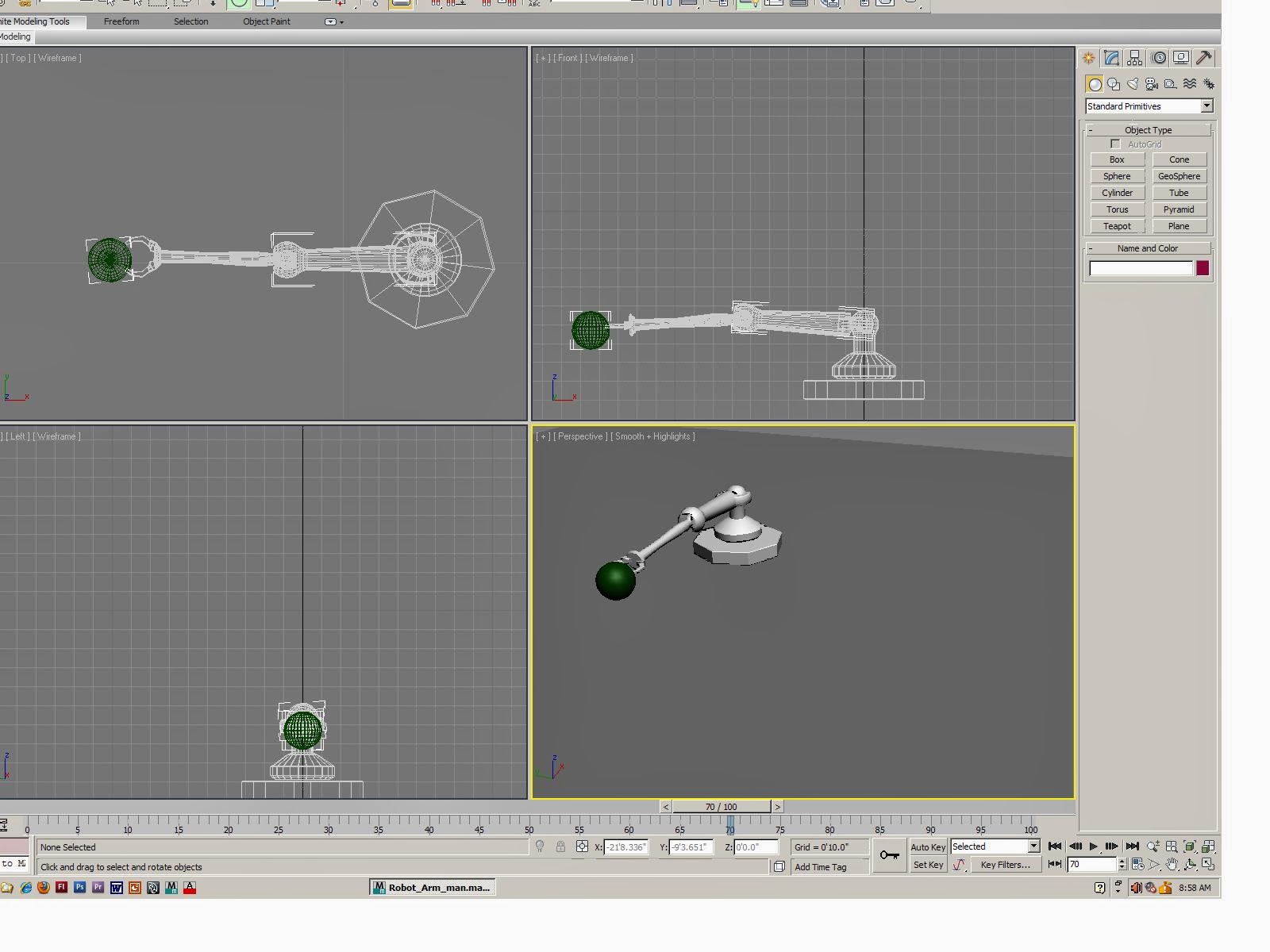Click Zoom Extents All tool

1208,846
